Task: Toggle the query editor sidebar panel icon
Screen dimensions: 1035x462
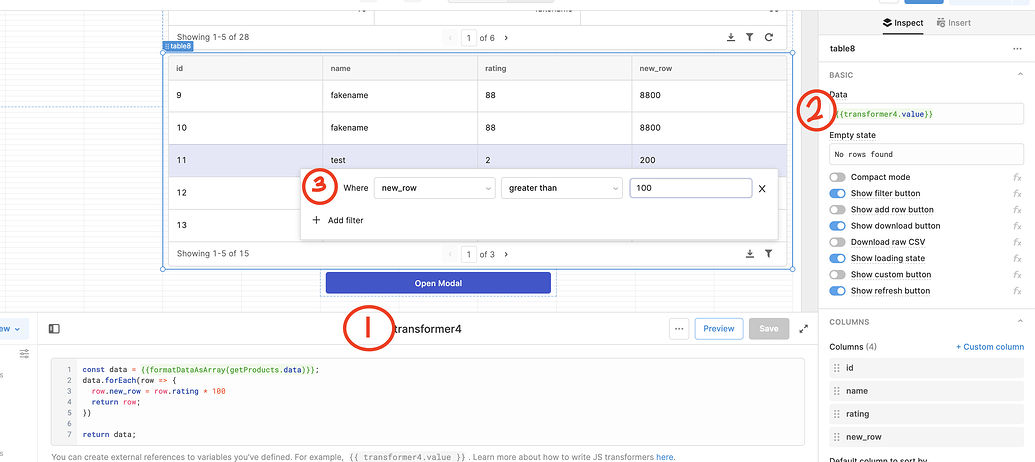Action: pos(54,329)
